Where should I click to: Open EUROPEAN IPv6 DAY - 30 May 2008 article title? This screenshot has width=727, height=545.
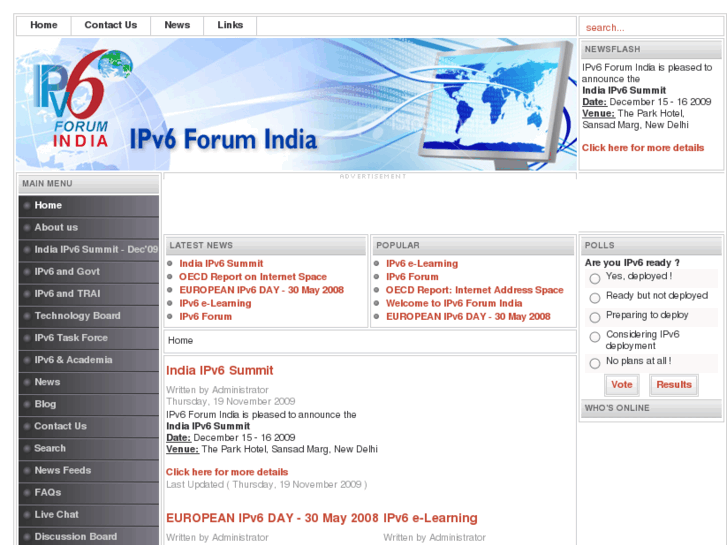[272, 518]
